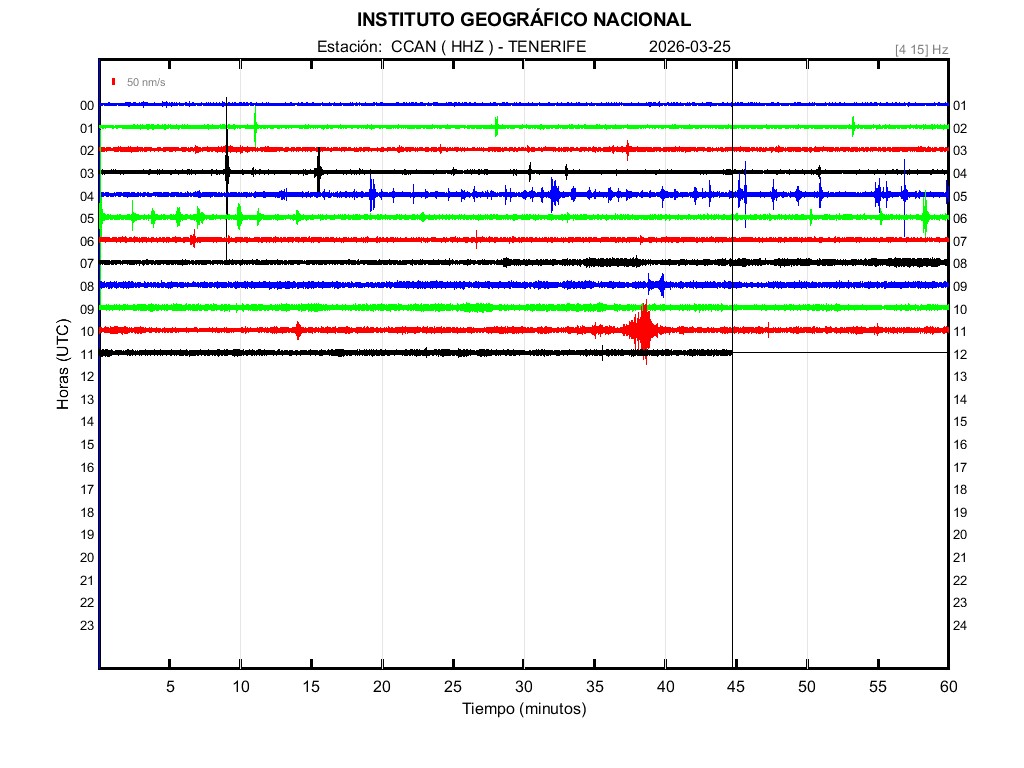
Task: Select the large red seismic event near minute 38
Action: 641,330
